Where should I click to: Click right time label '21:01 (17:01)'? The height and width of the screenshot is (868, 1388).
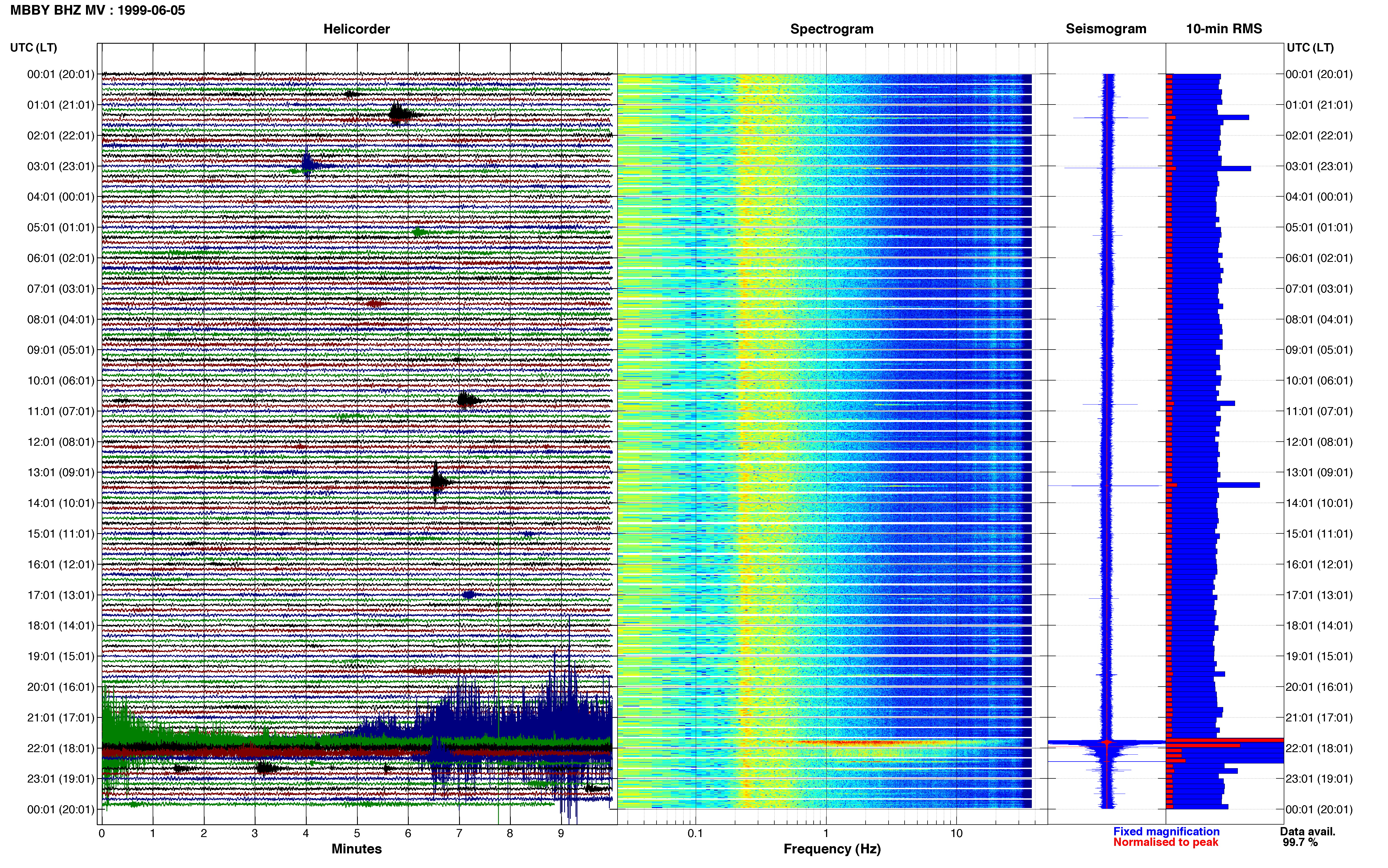coord(1319,718)
